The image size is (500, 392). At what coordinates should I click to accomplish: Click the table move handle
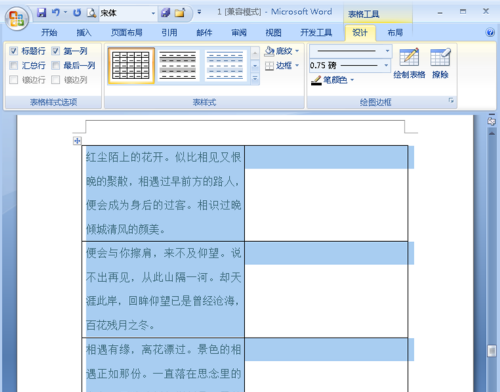77,141
